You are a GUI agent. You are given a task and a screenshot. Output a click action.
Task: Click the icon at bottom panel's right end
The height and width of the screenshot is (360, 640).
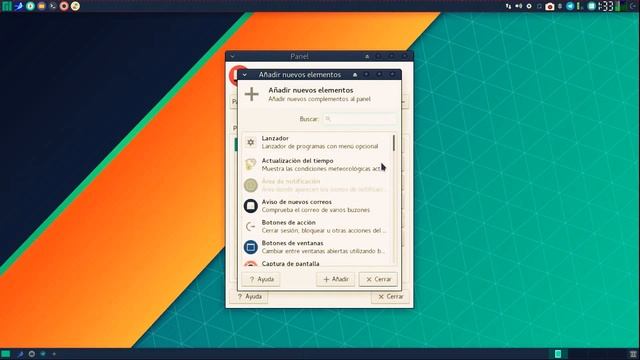pos(633,354)
